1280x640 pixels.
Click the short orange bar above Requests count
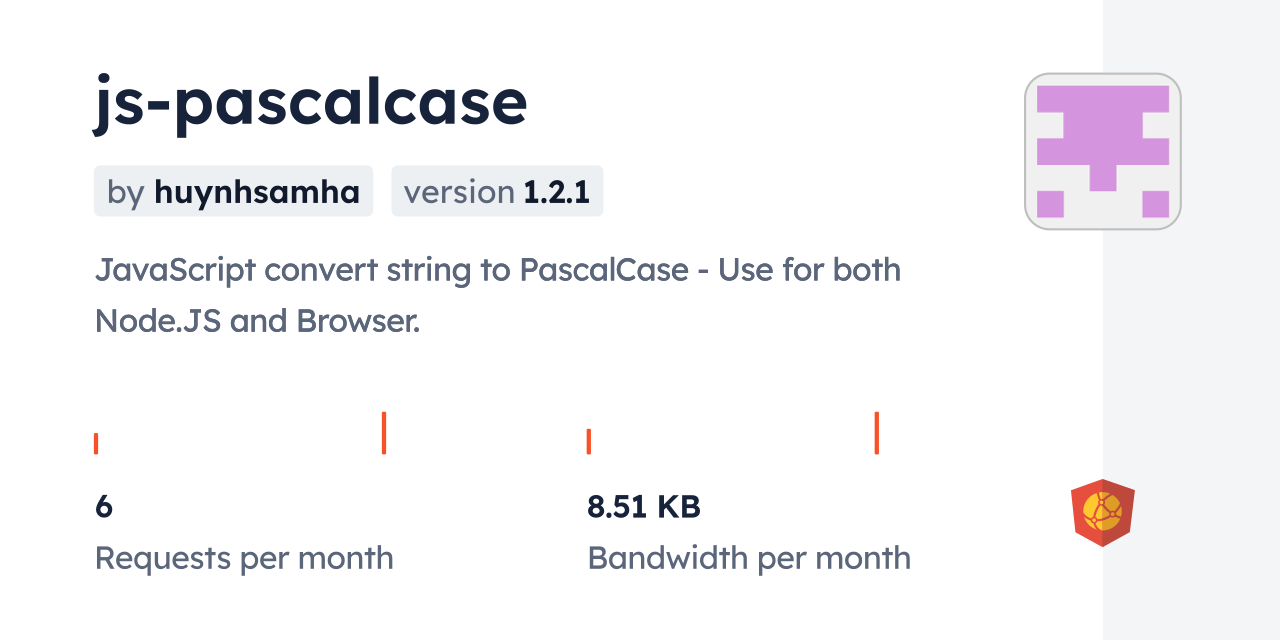[x=96, y=443]
